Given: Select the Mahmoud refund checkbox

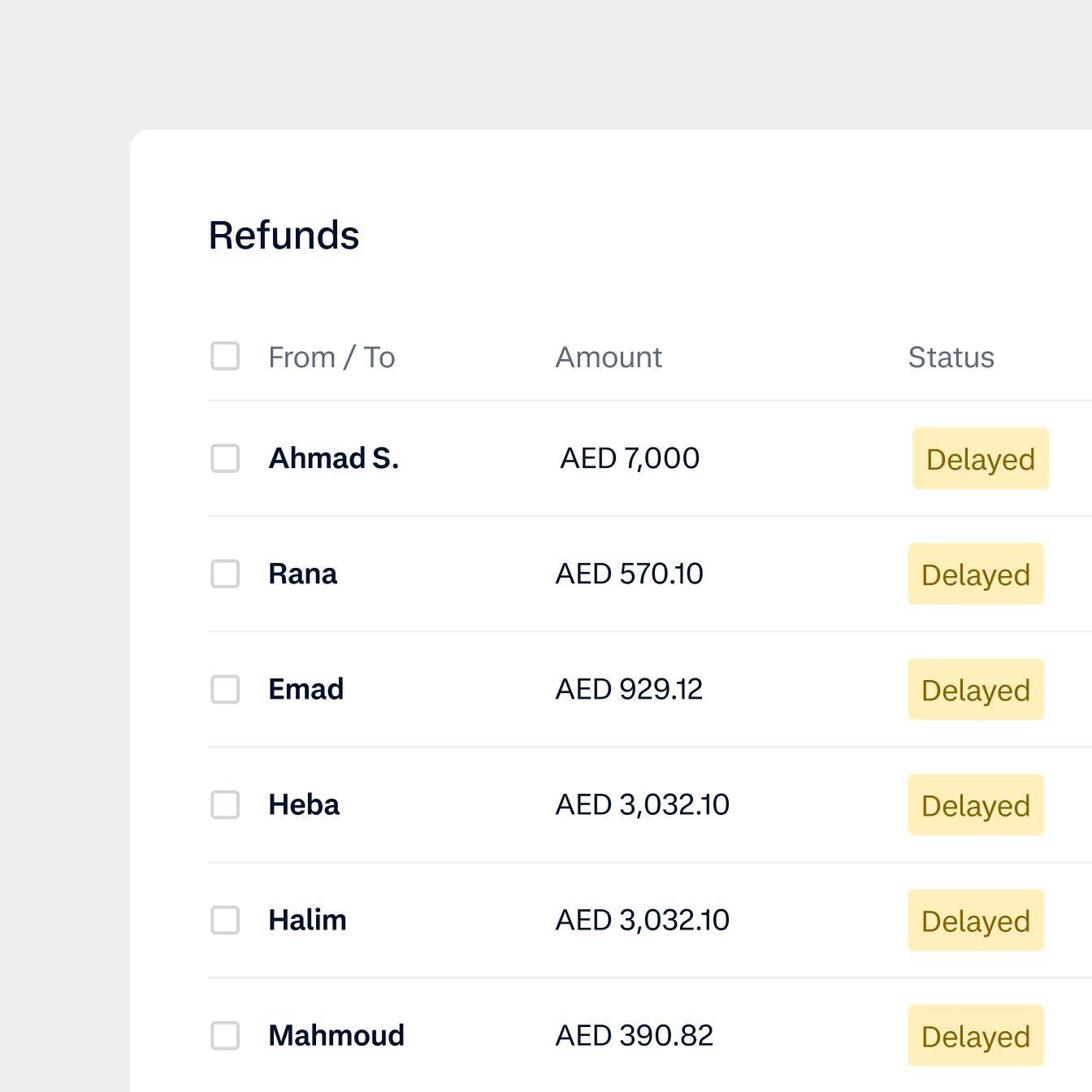Looking at the screenshot, I should [x=225, y=1036].
